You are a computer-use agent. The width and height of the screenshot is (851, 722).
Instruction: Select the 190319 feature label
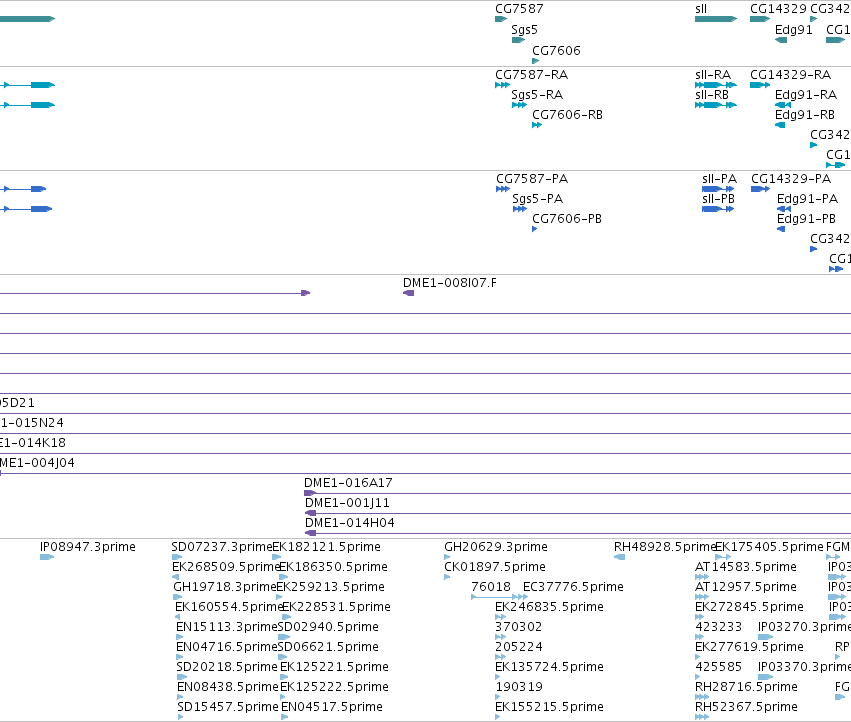tap(518, 687)
